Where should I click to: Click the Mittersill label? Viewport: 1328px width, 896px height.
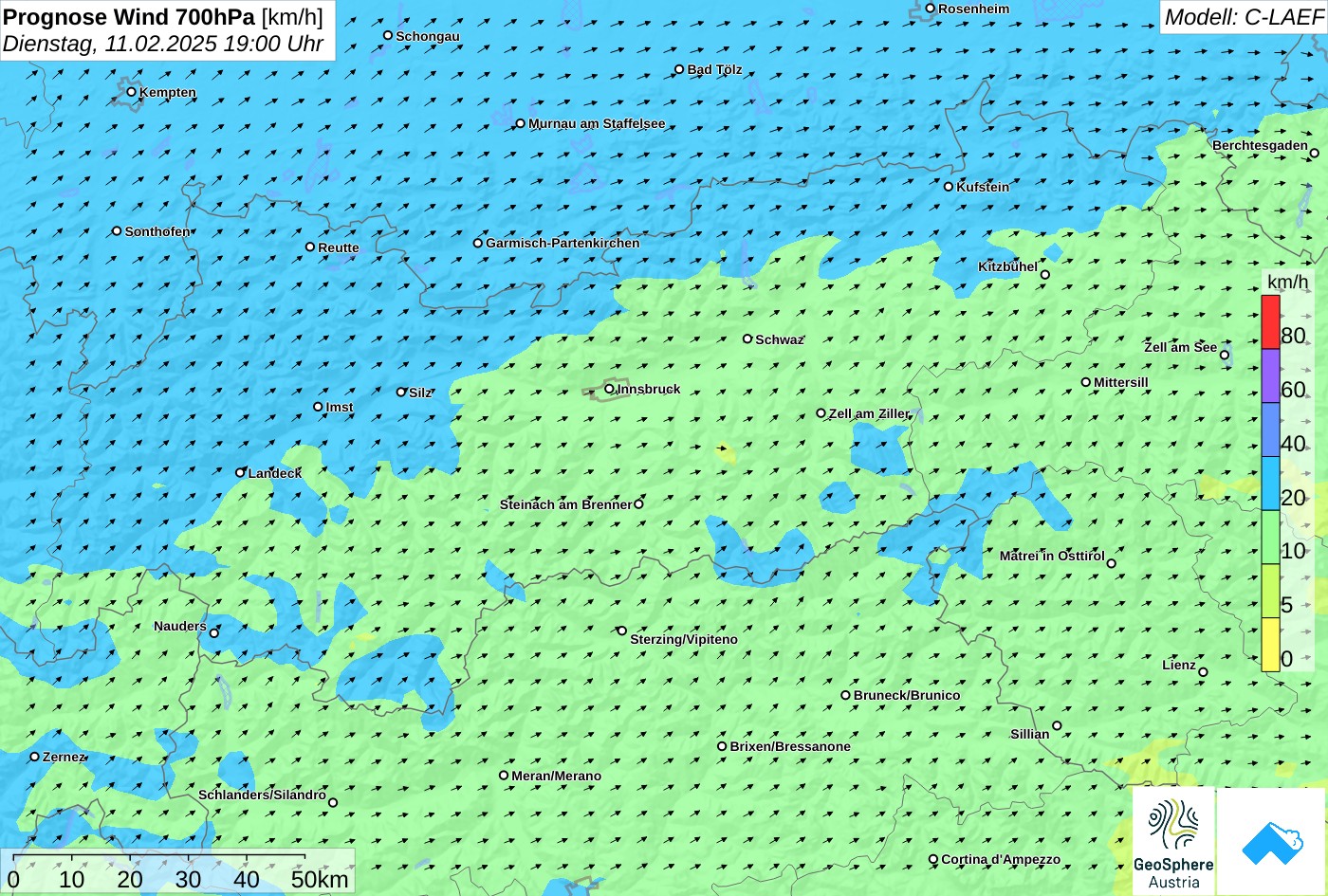(1121, 382)
